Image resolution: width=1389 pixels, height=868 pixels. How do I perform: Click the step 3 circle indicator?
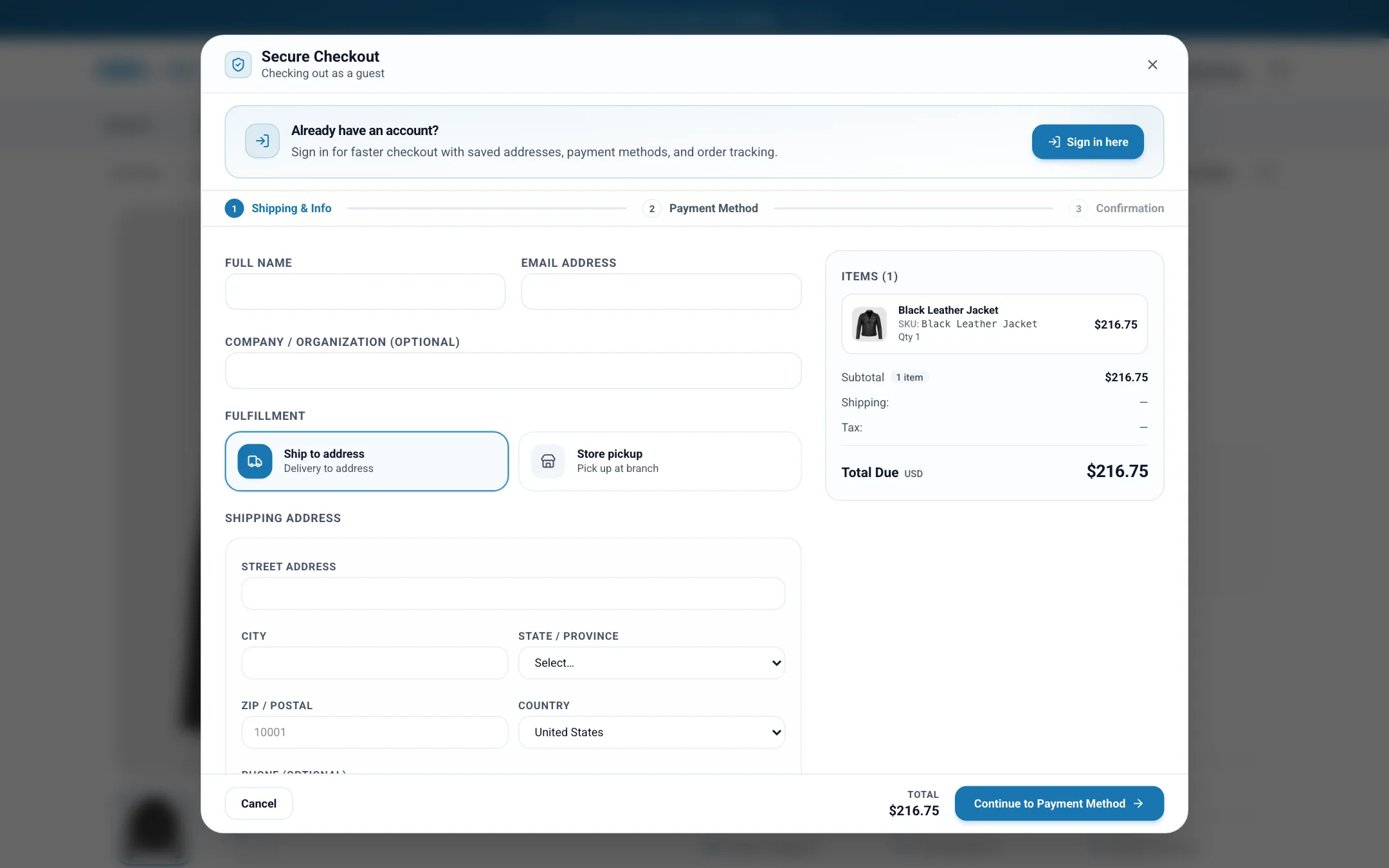(x=1078, y=208)
